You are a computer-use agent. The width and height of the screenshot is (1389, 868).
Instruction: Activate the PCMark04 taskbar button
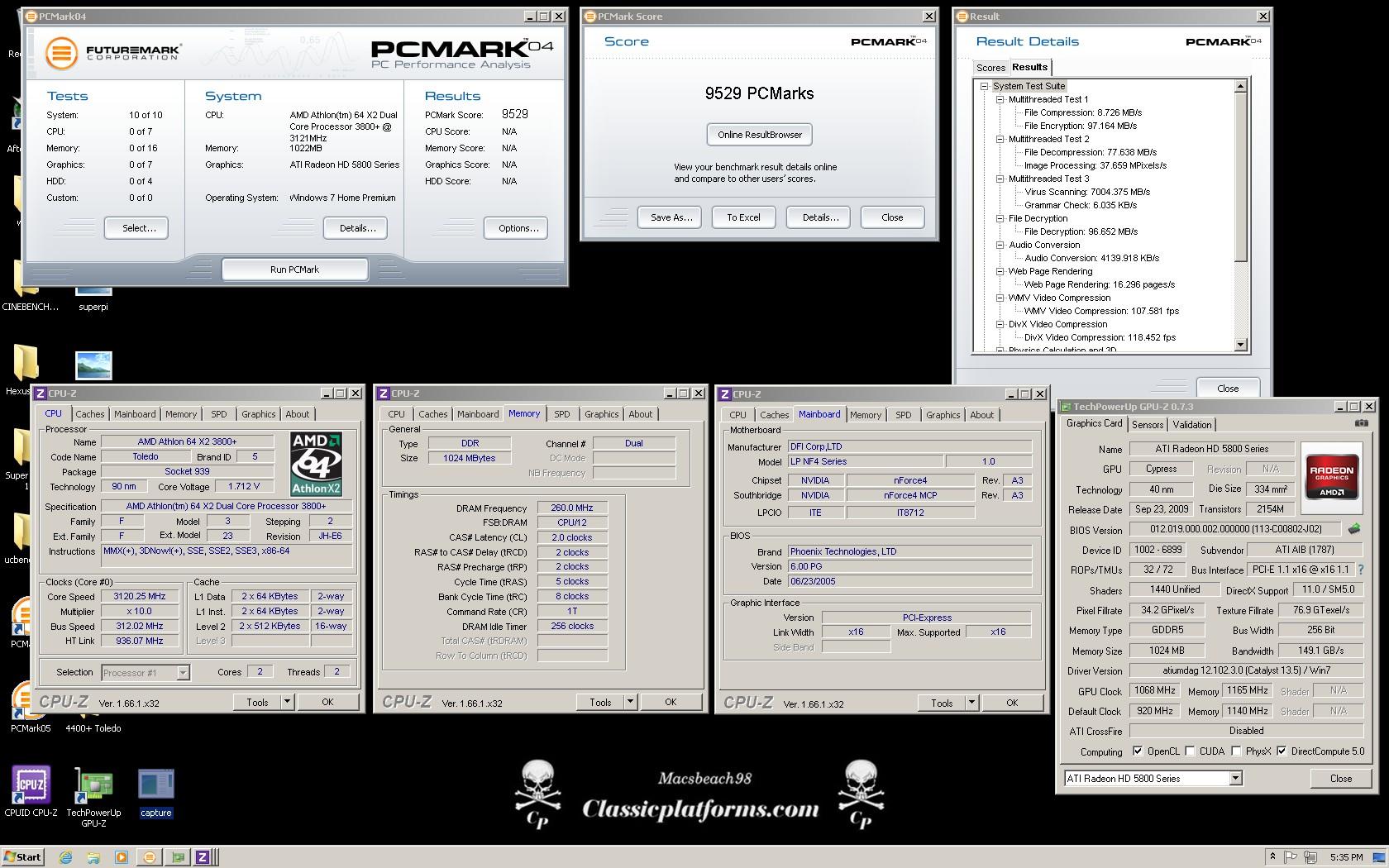150,857
